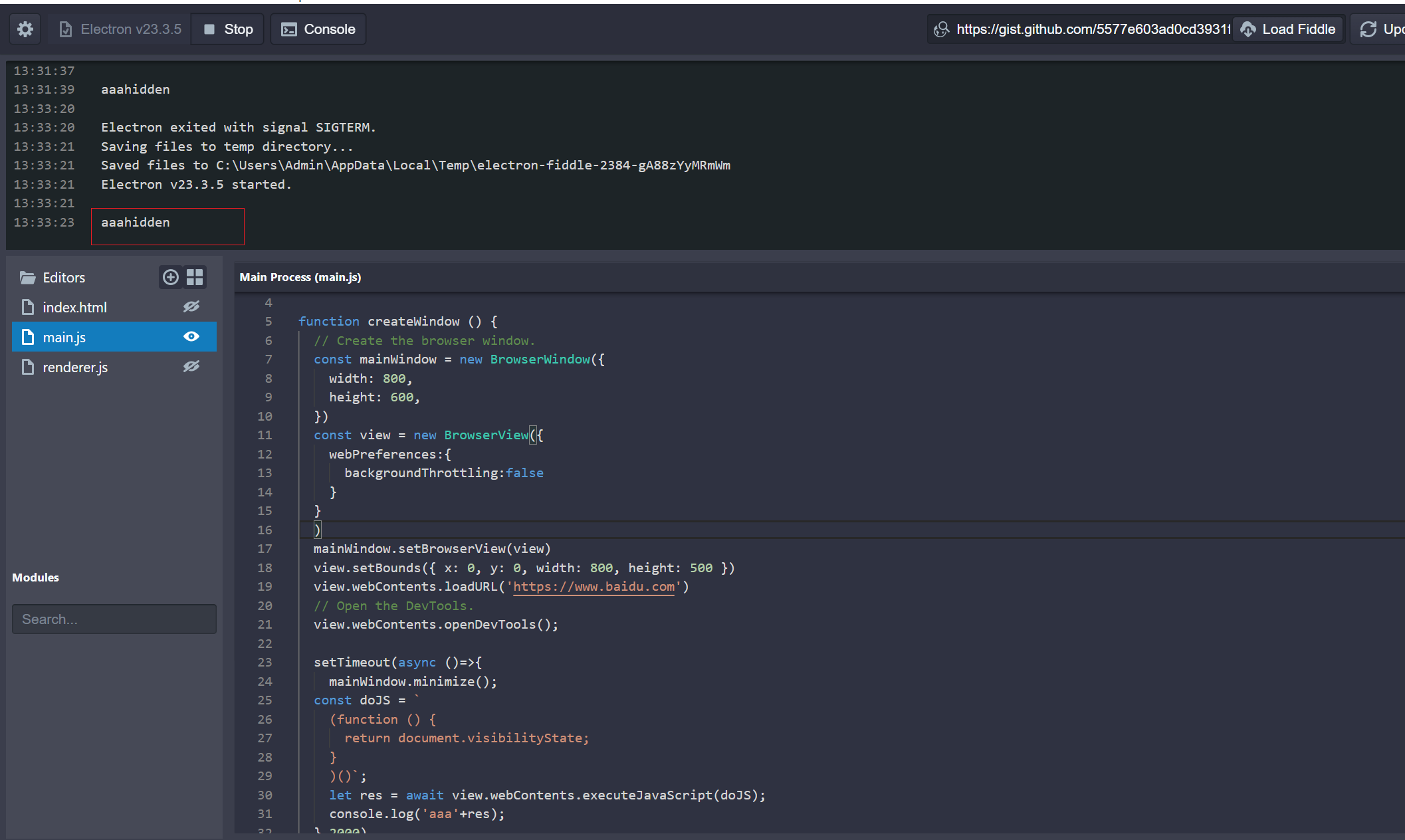Click the grid layout icon in Editors panel
The width and height of the screenshot is (1405, 840).
(194, 277)
